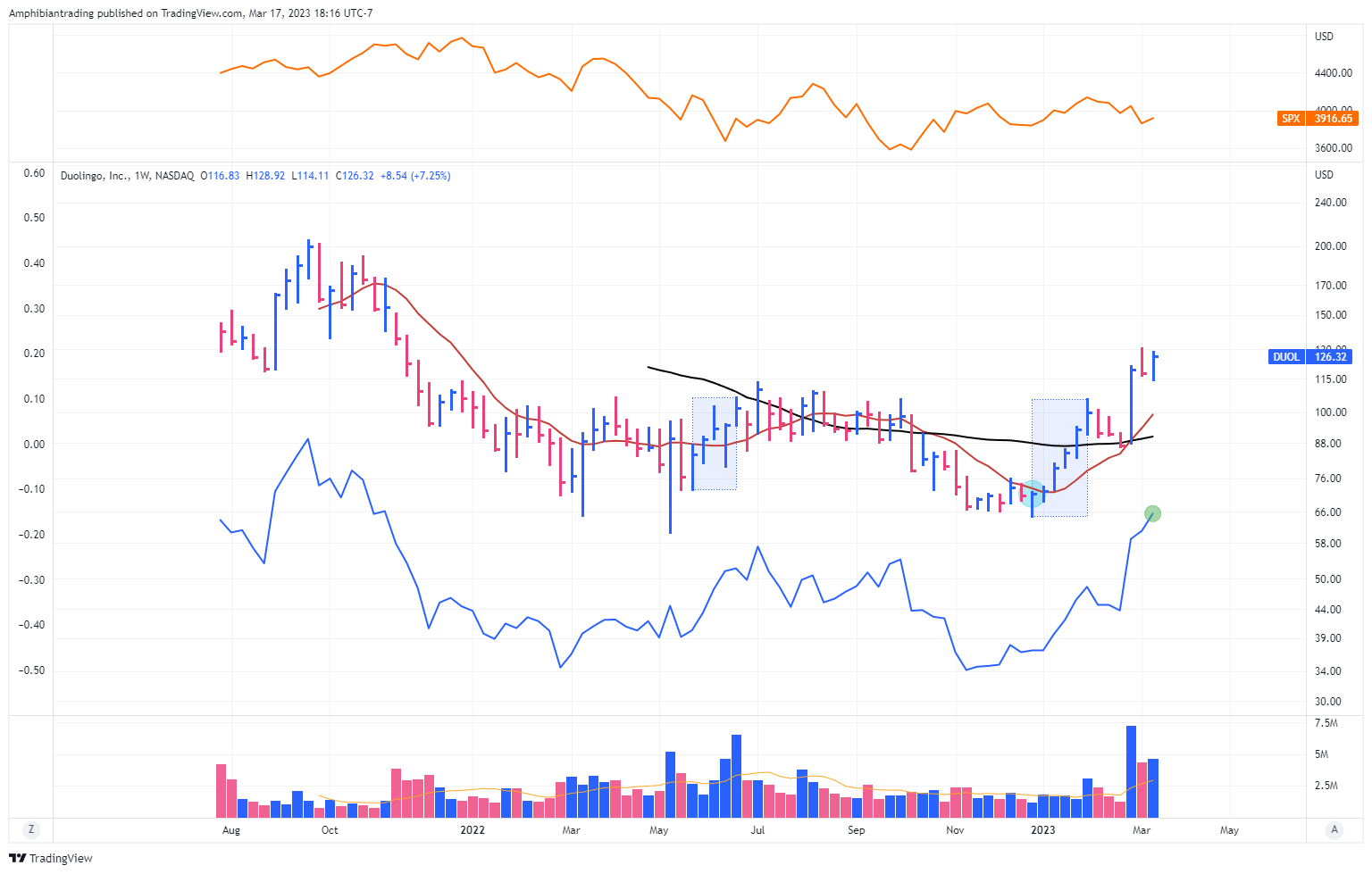Viewport: 1372px width, 874px height.
Task: Click the DUOL price tag 126.32
Action: (1330, 356)
